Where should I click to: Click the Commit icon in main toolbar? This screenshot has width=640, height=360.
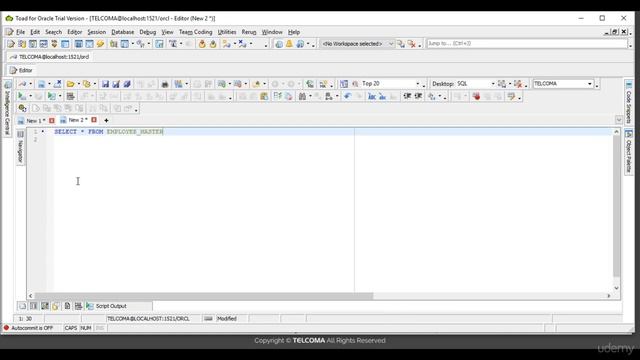202,44
